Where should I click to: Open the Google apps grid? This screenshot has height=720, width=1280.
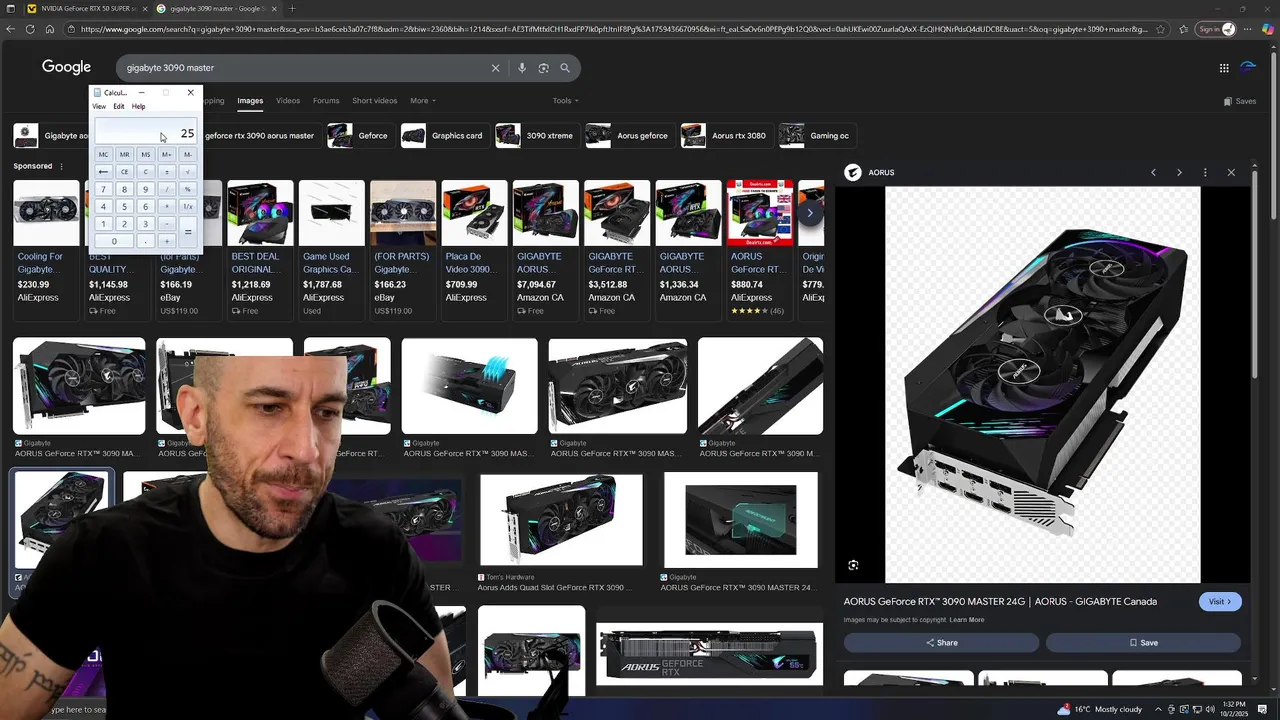(1224, 68)
